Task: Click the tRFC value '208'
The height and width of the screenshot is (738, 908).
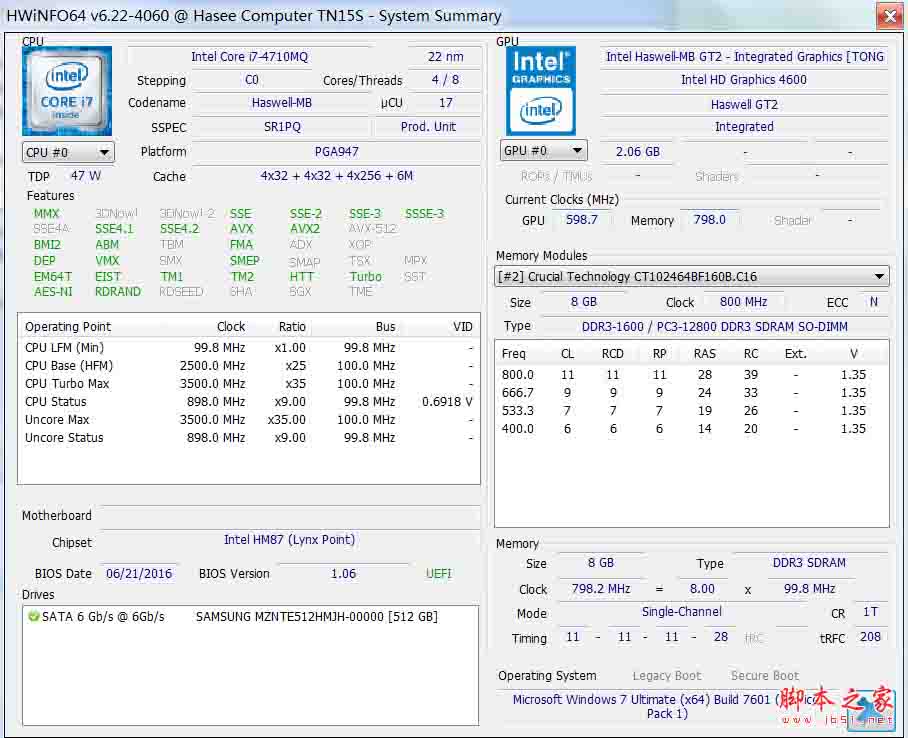Action: click(x=870, y=637)
